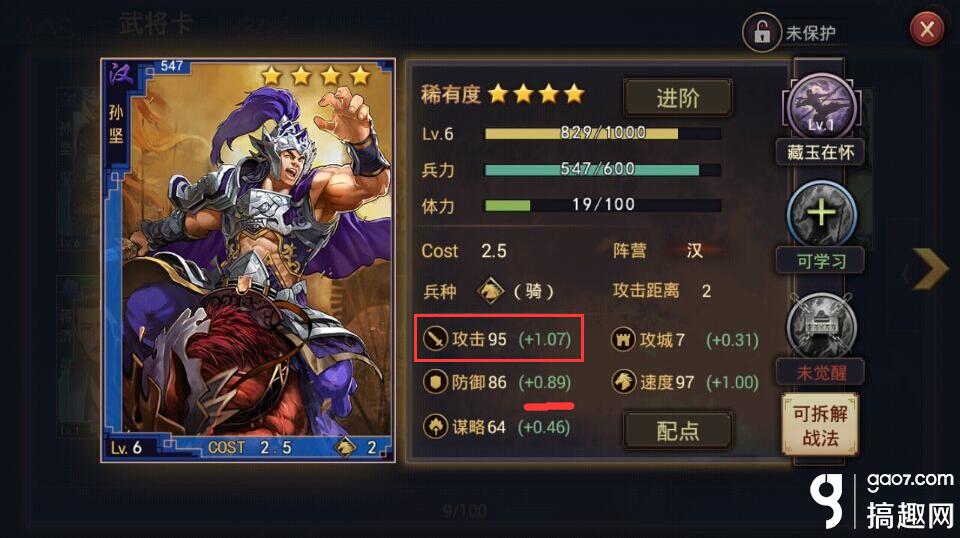Click the 攻城 castle icon
This screenshot has height=538, width=960.
click(623, 339)
